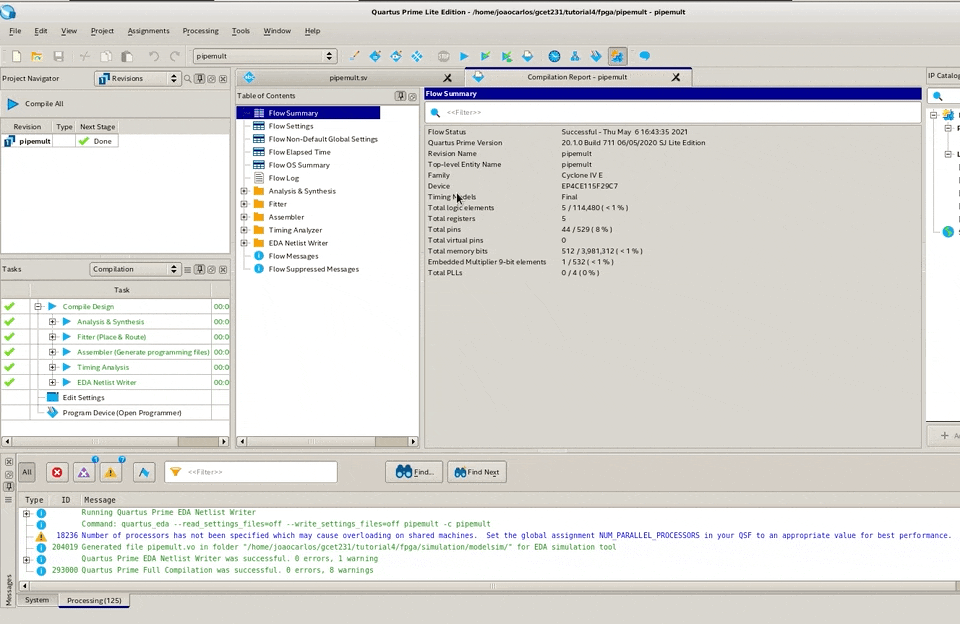Image resolution: width=960 pixels, height=624 pixels.
Task: Click the list icon in Tasks panel header
Action: (x=188, y=269)
